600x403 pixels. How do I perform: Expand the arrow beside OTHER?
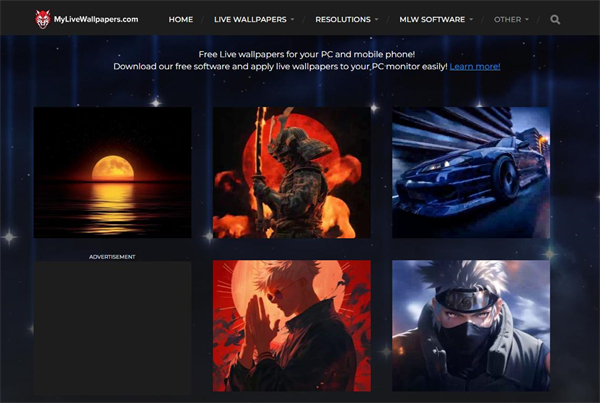tap(528, 19)
